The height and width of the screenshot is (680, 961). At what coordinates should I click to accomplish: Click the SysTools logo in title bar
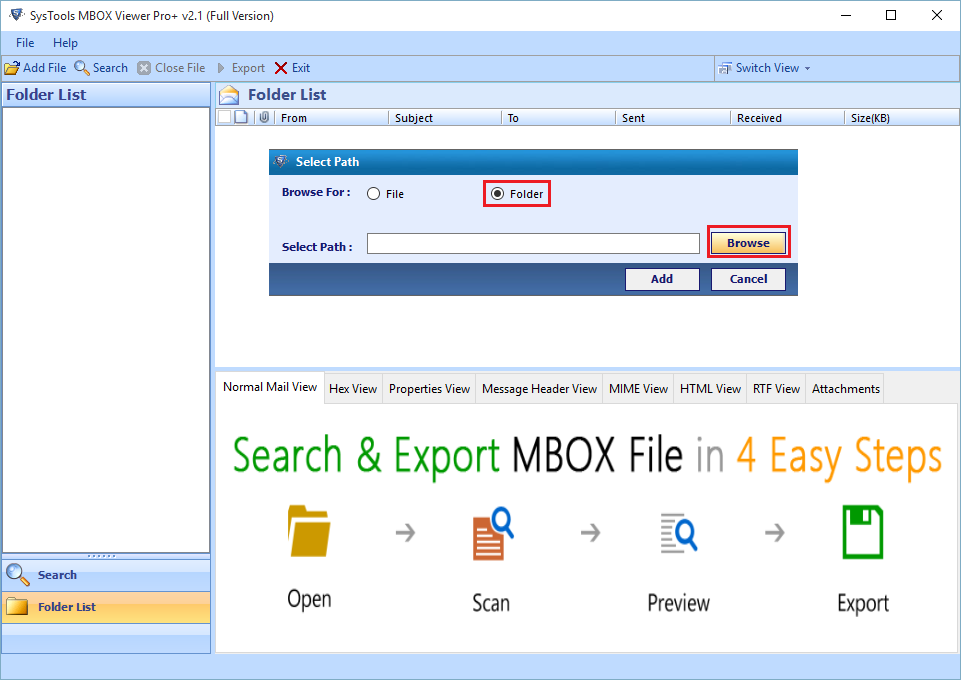[17, 15]
